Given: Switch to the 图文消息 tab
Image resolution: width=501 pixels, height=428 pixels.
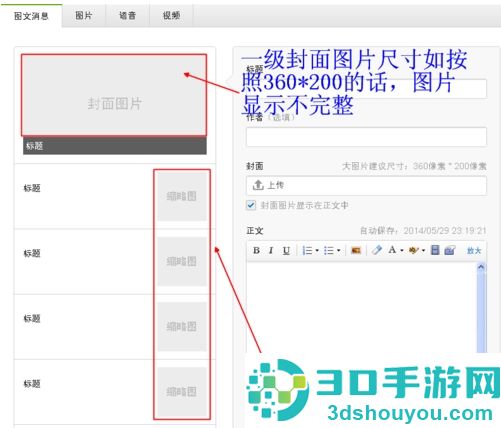Looking at the screenshot, I should click(31, 16).
